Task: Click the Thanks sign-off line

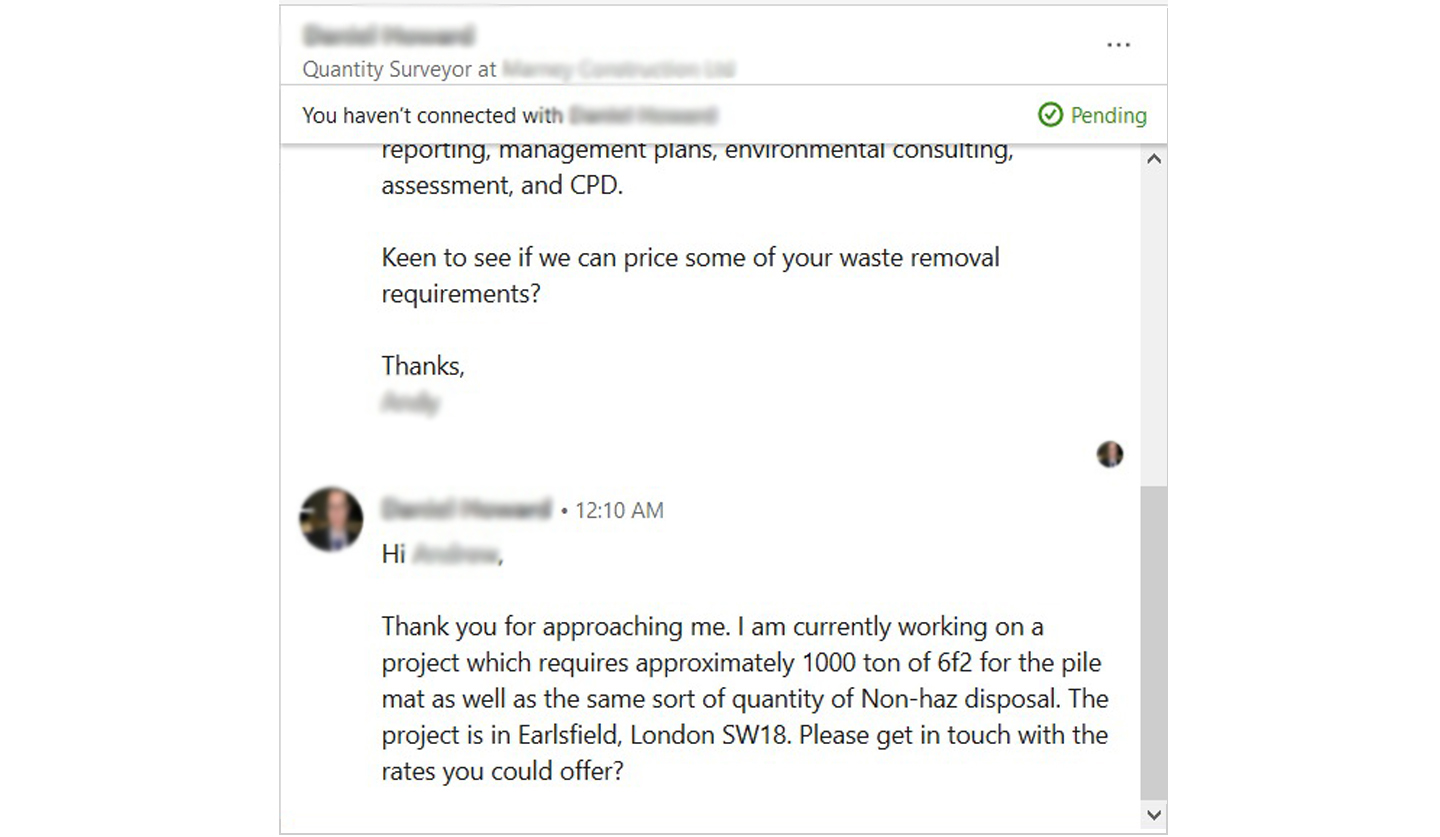Action: (423, 366)
